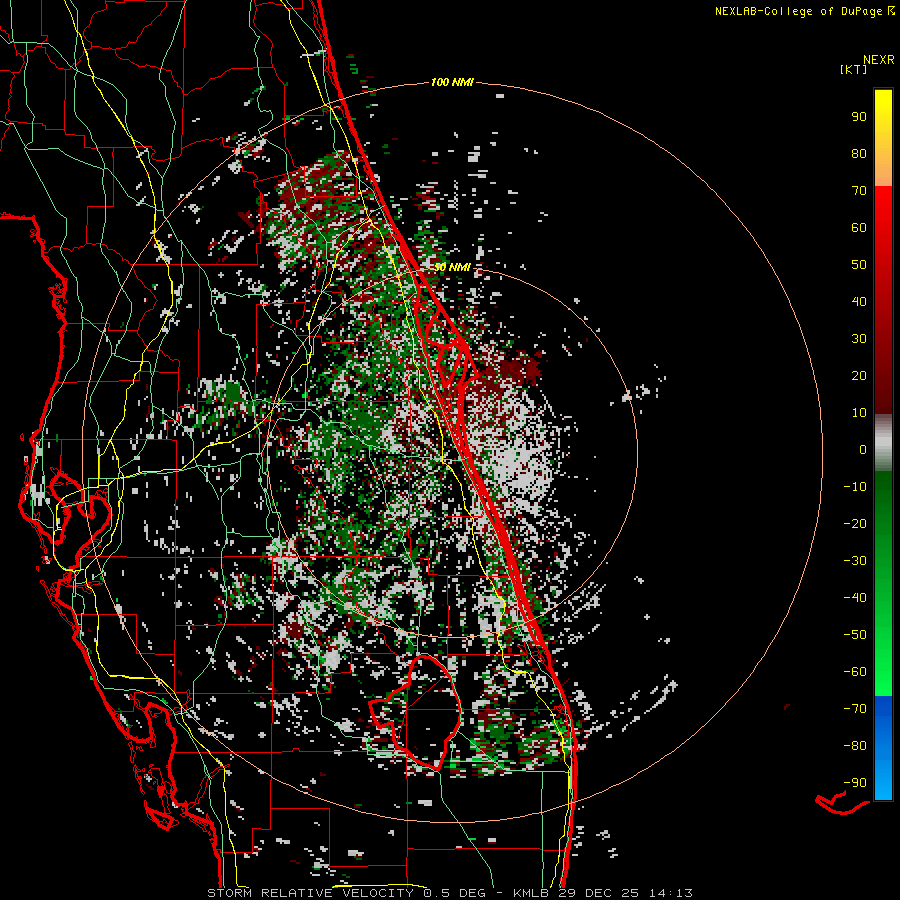Click the negative 90 scale label
This screenshot has width=900, height=900.
[x=855, y=782]
